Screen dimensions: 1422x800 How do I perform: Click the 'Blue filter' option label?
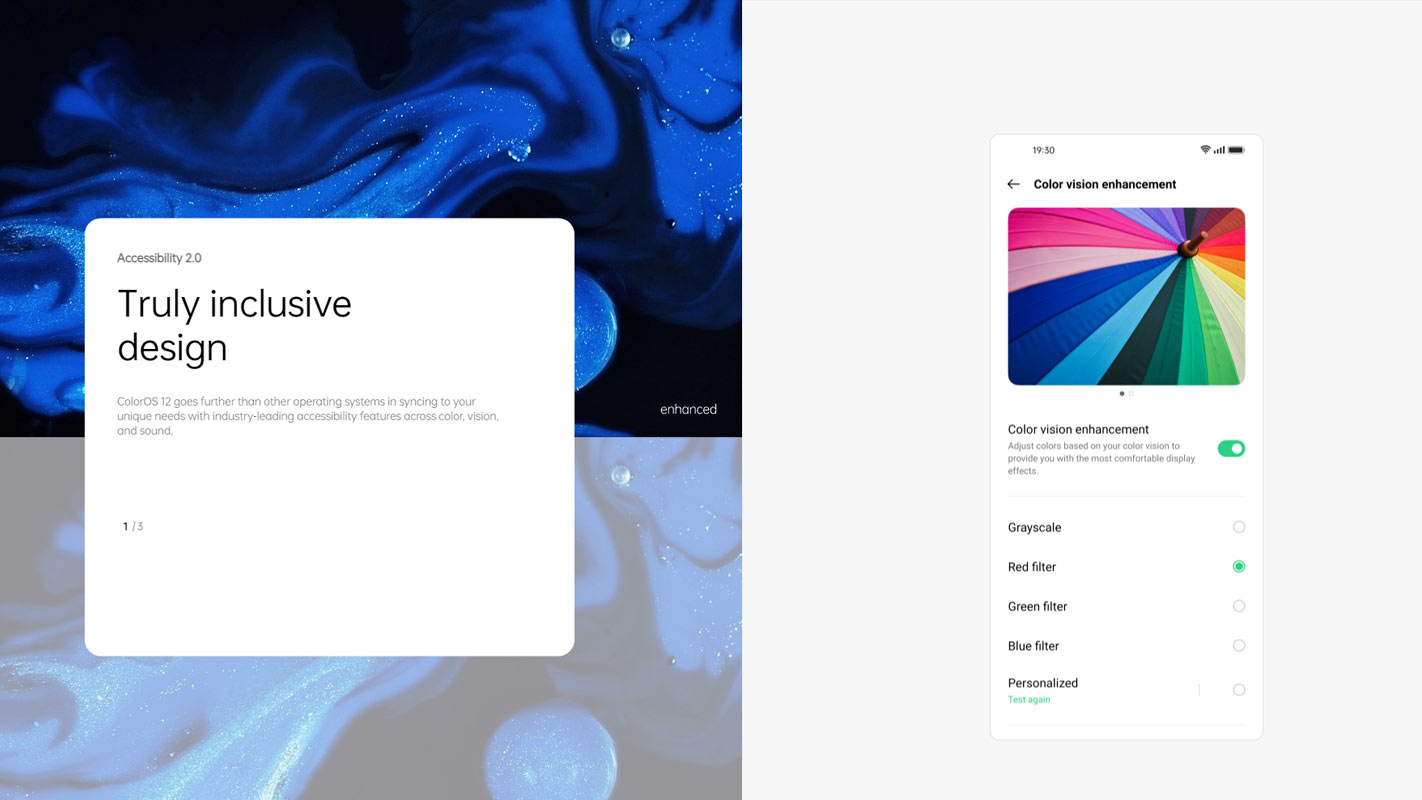(1034, 646)
